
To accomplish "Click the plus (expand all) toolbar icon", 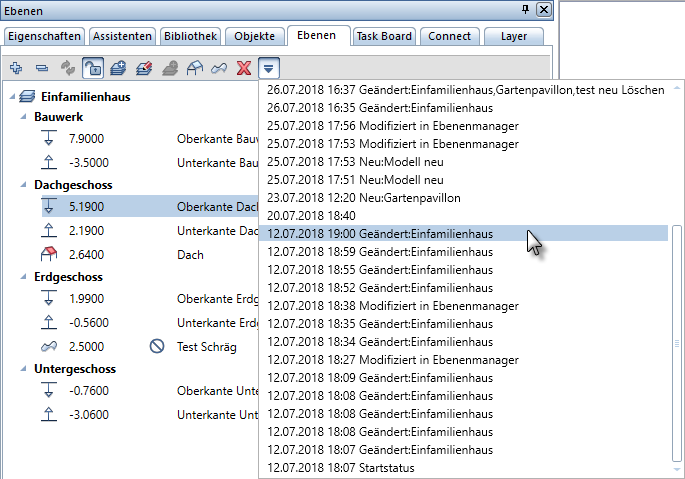I will (16, 68).
